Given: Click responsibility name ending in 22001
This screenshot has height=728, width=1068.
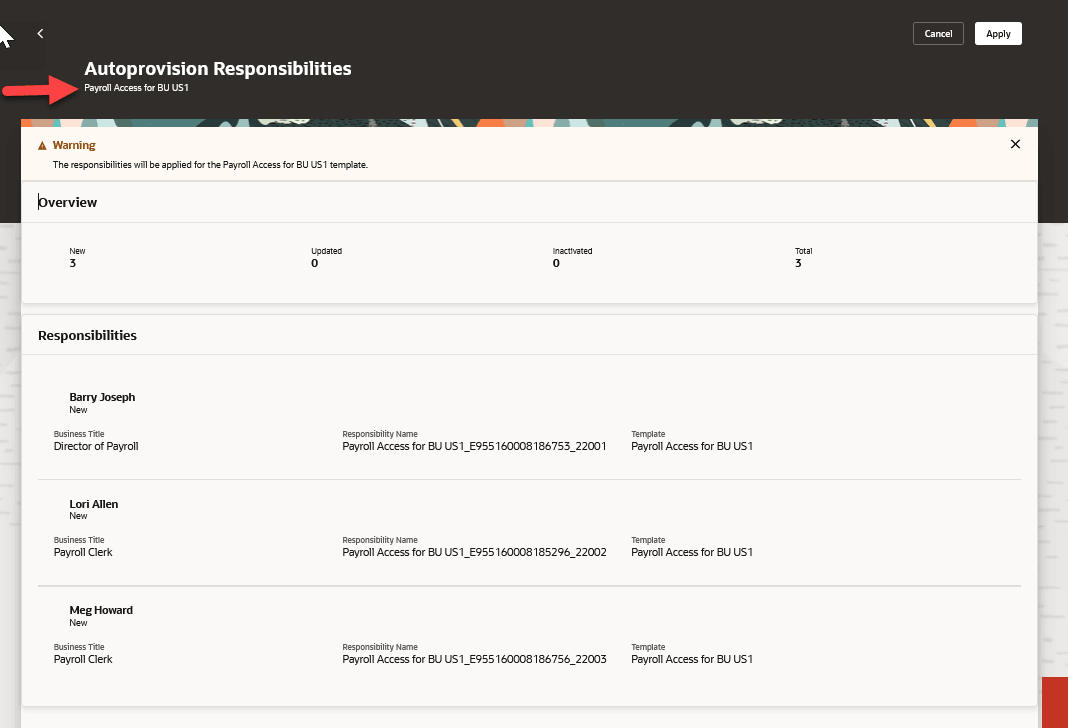Looking at the screenshot, I should pyautogui.click(x=474, y=446).
